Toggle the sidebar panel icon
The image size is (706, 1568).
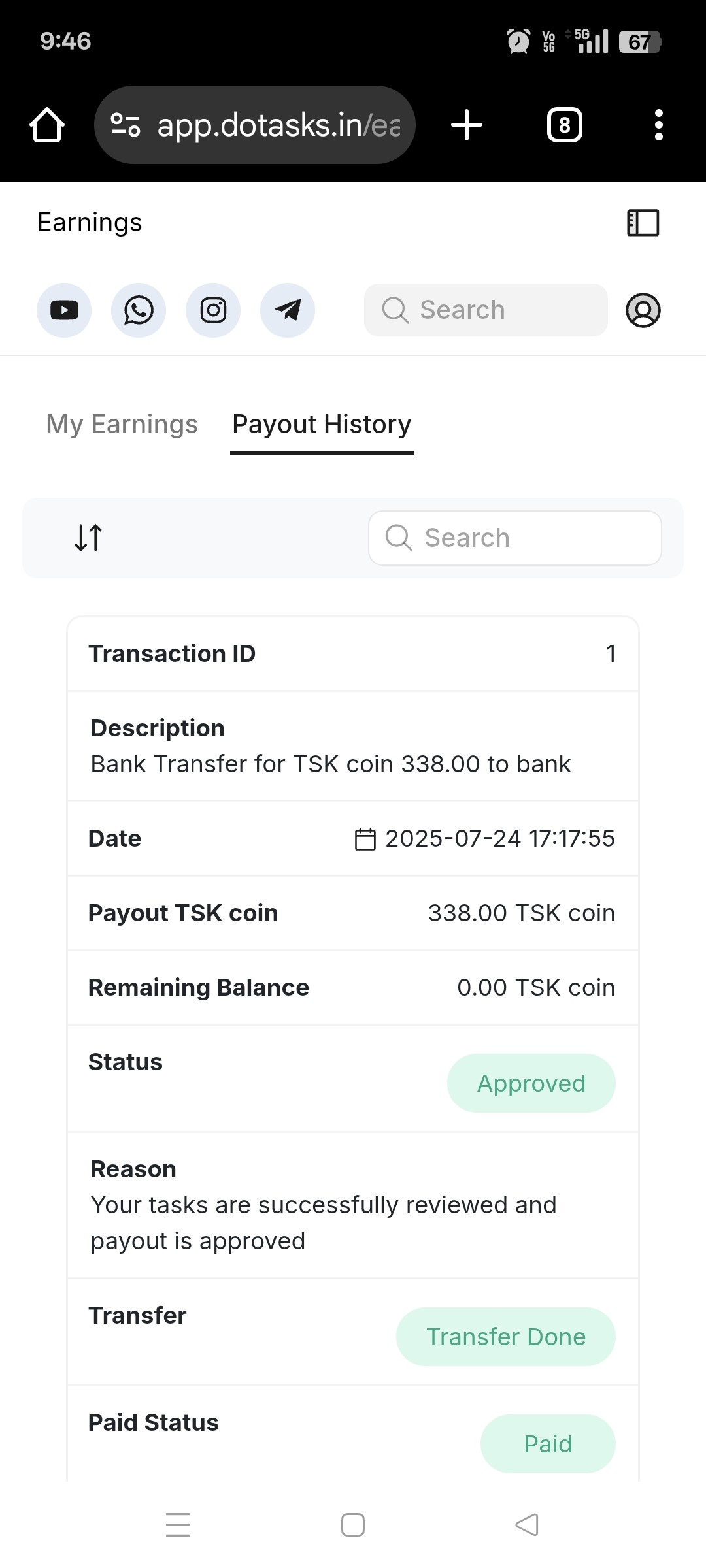pos(643,223)
